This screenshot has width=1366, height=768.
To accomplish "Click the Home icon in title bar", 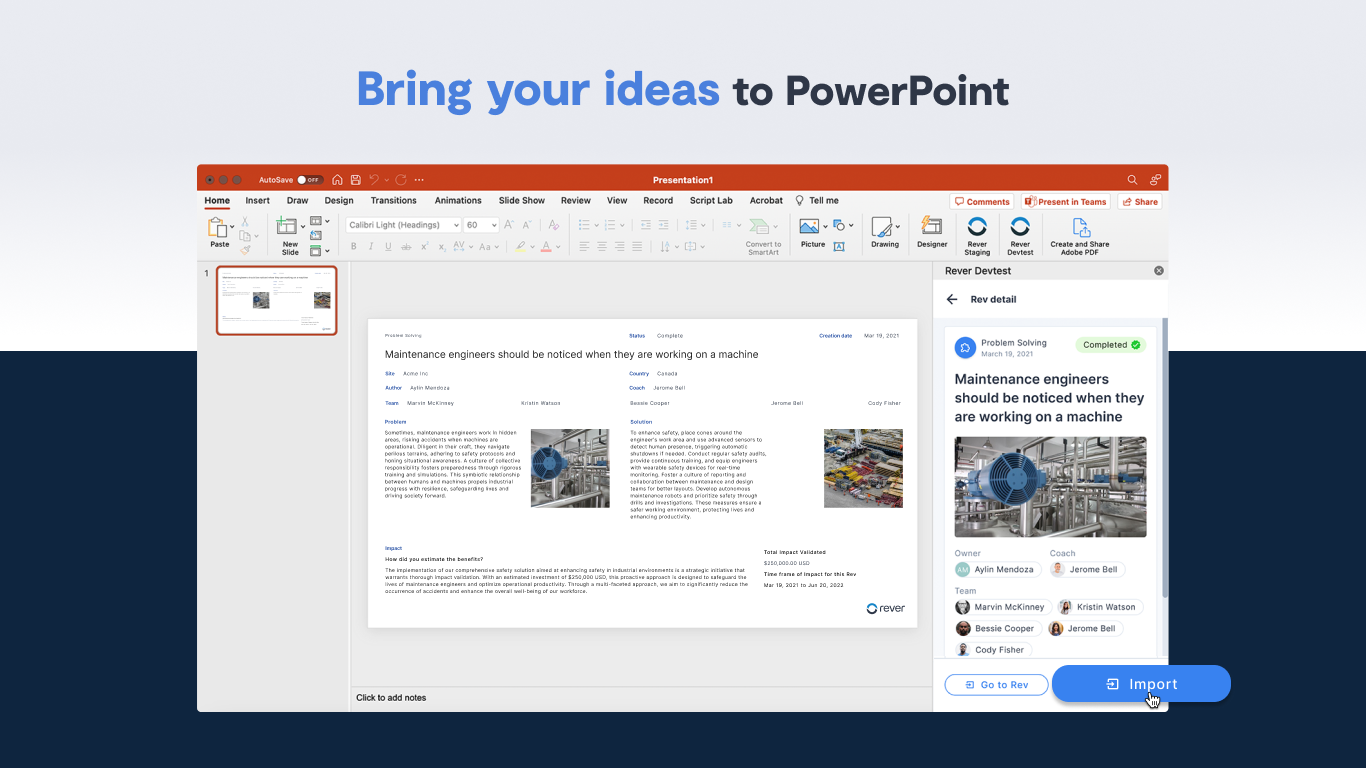I will (338, 180).
